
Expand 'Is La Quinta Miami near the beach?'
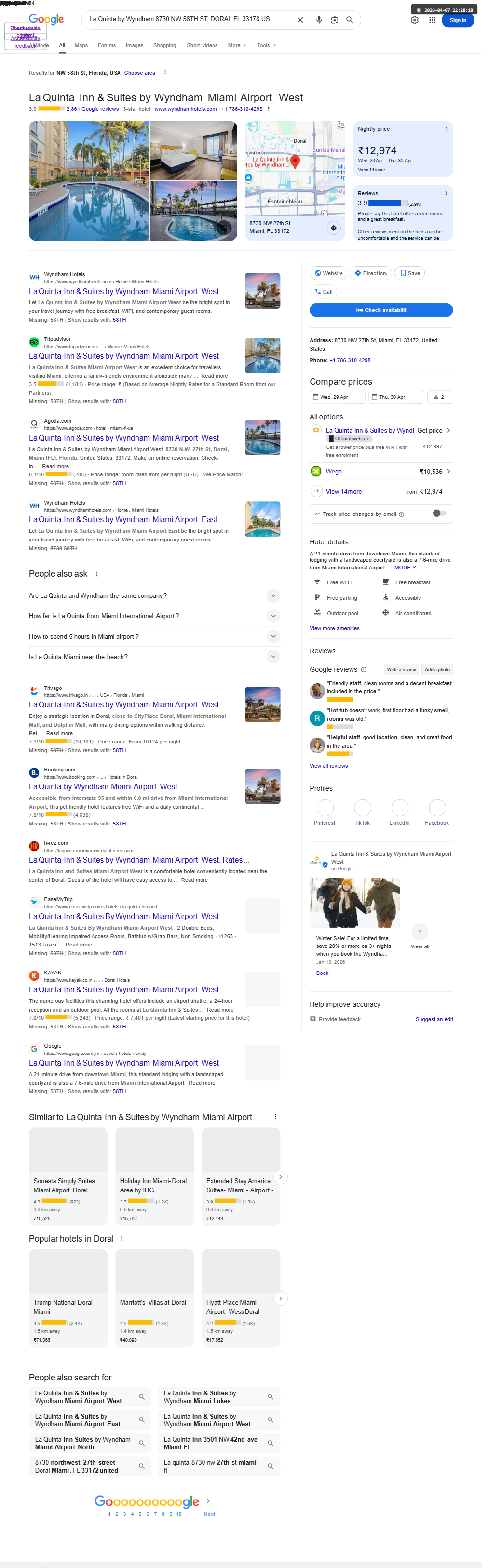pyautogui.click(x=155, y=656)
